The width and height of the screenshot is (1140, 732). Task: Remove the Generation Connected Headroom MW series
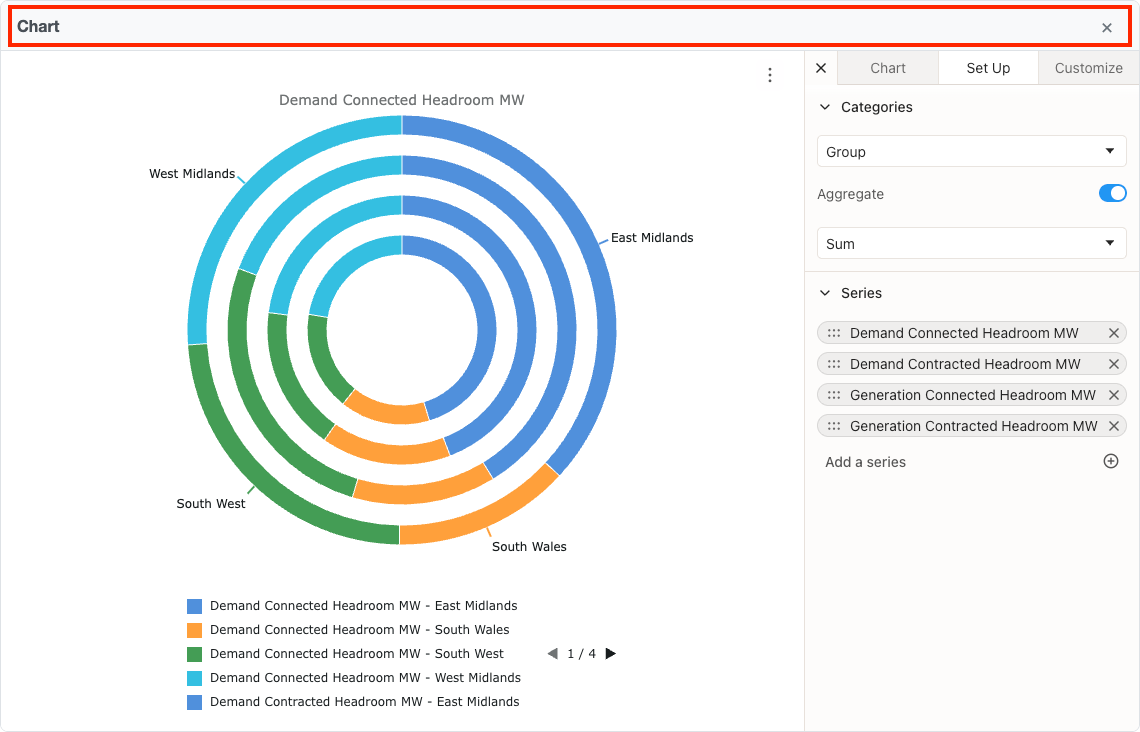[1113, 394]
